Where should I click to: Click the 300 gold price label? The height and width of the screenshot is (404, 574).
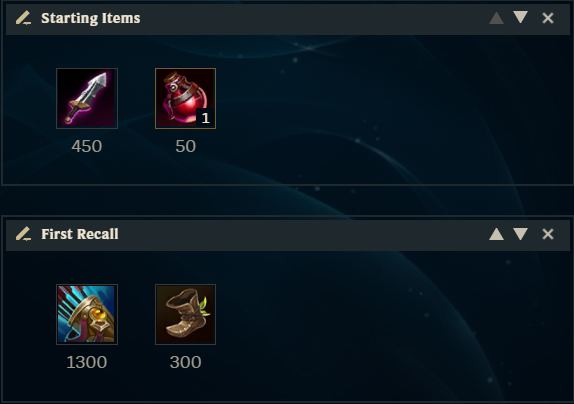click(x=185, y=362)
